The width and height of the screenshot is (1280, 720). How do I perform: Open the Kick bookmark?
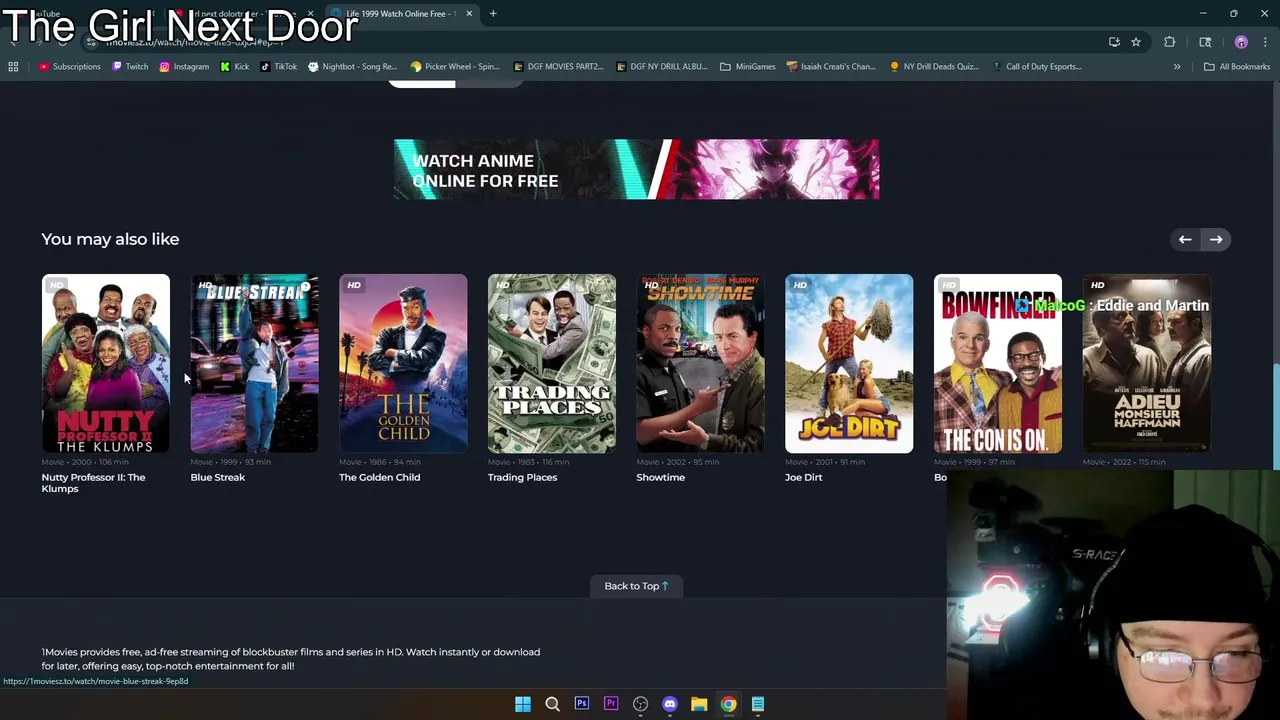click(x=235, y=67)
